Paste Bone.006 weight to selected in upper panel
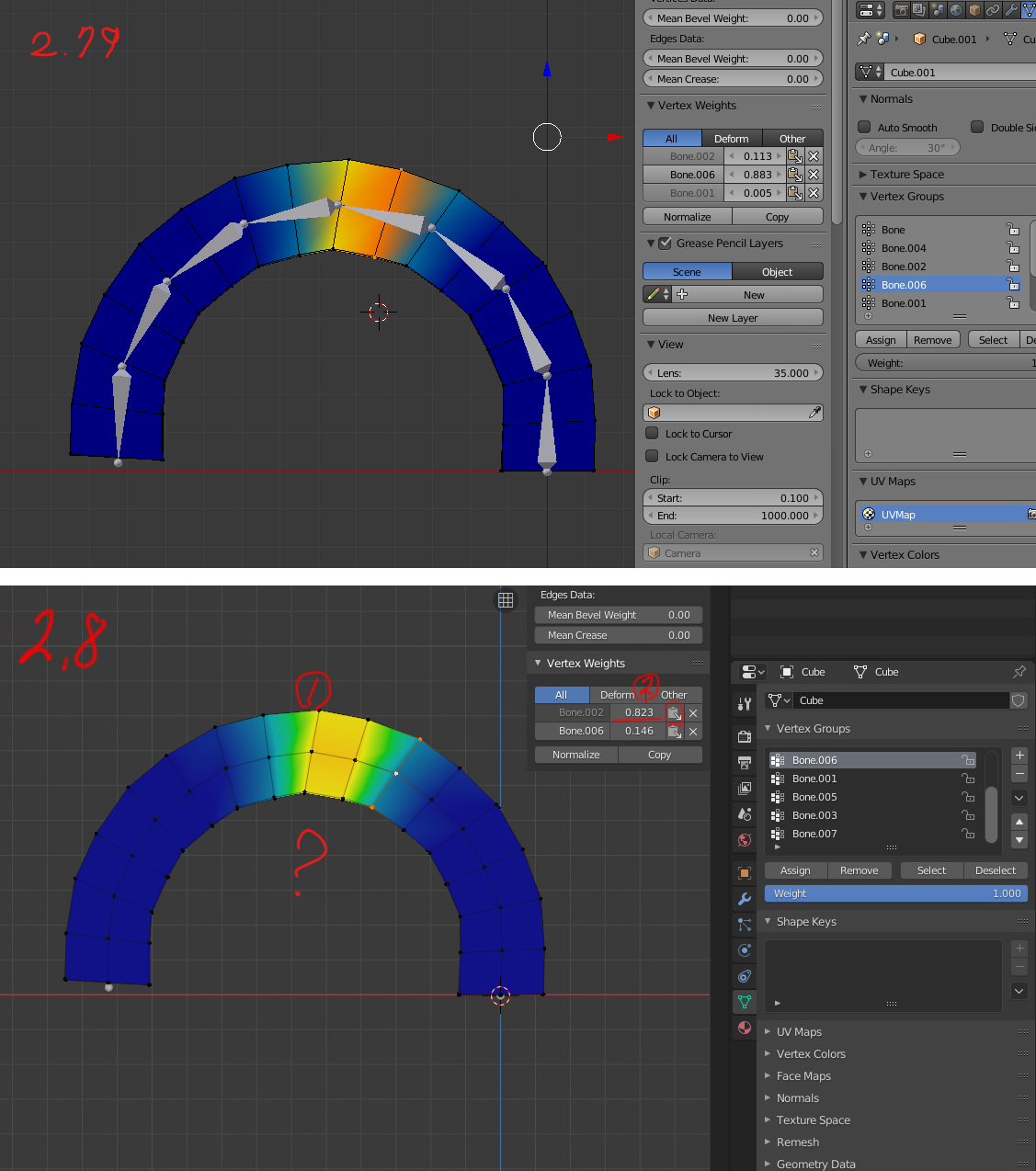1036x1171 pixels. (x=795, y=175)
